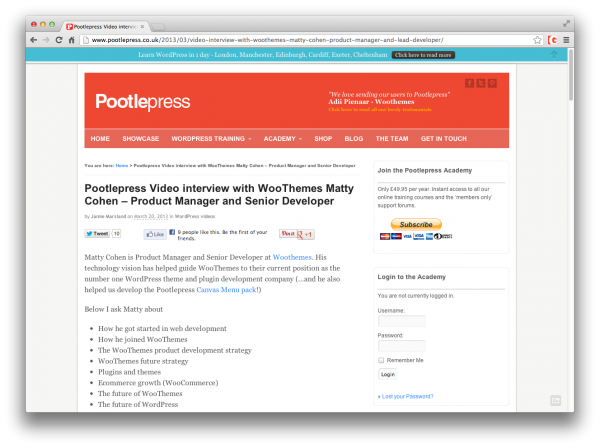Click the article title heading

click(x=219, y=194)
